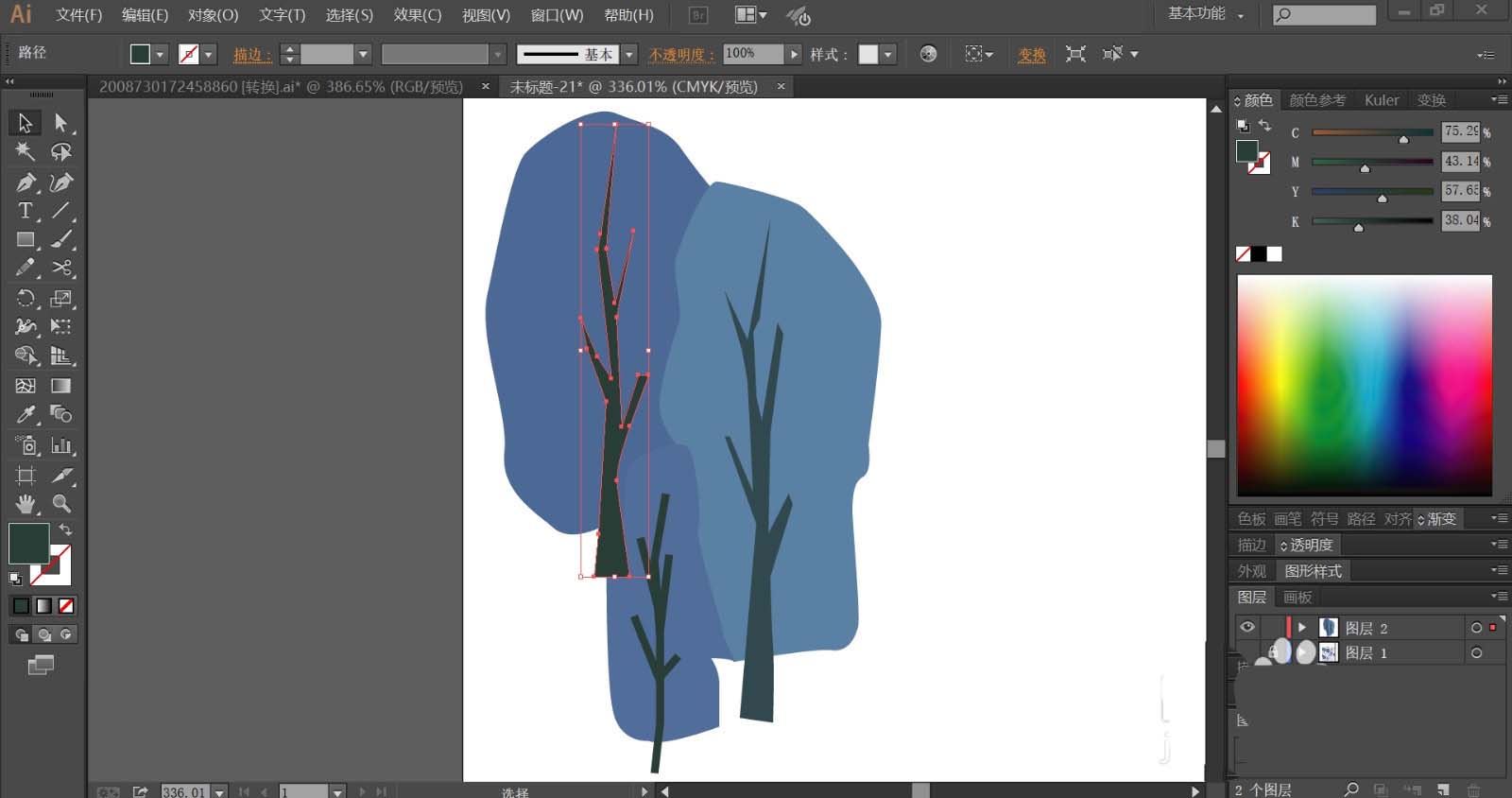1512x798 pixels.
Task: Select the Mesh tool
Action: [26, 386]
